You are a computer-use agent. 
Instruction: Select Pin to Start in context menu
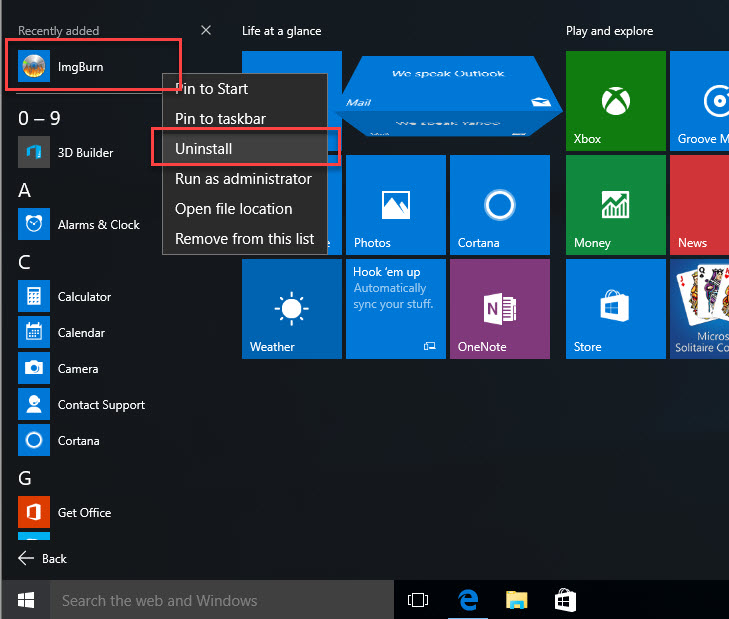tap(245, 89)
